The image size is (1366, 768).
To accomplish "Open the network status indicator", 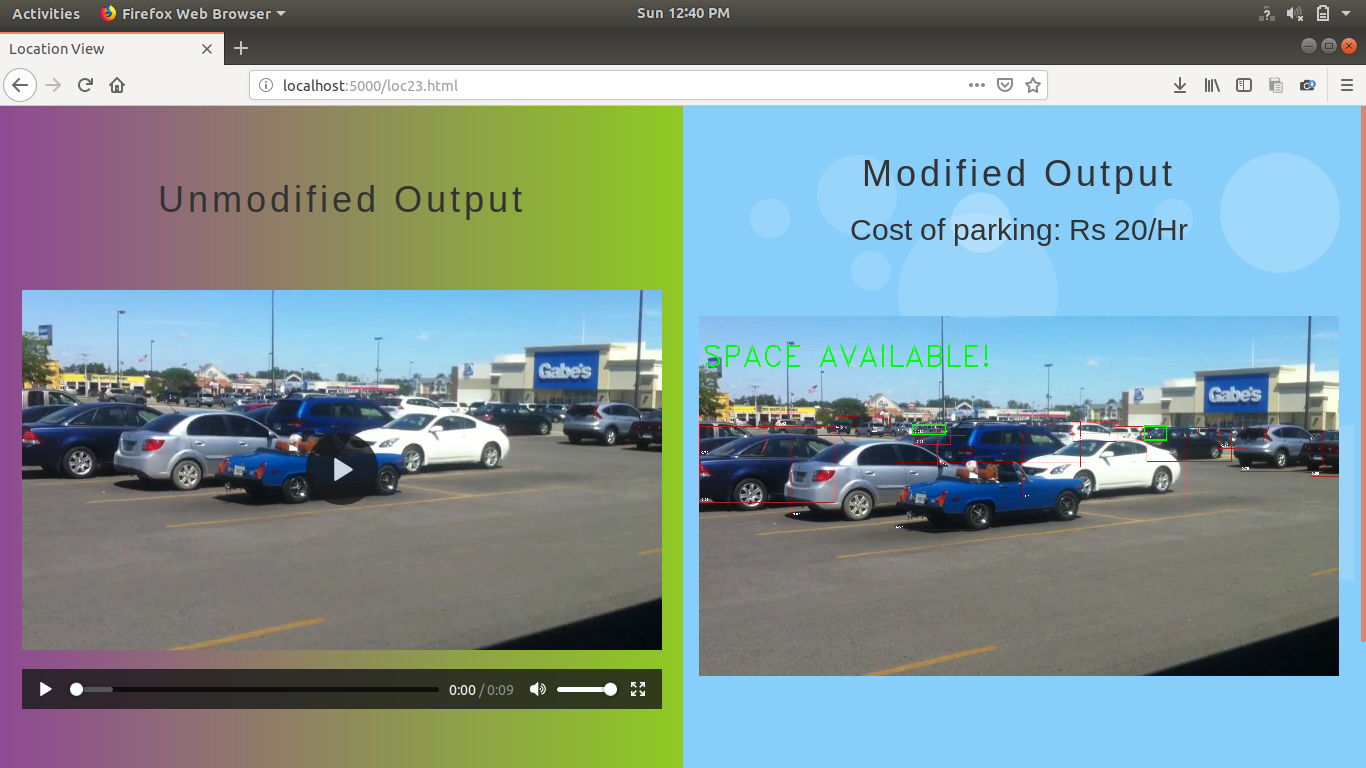I will pos(1267,13).
